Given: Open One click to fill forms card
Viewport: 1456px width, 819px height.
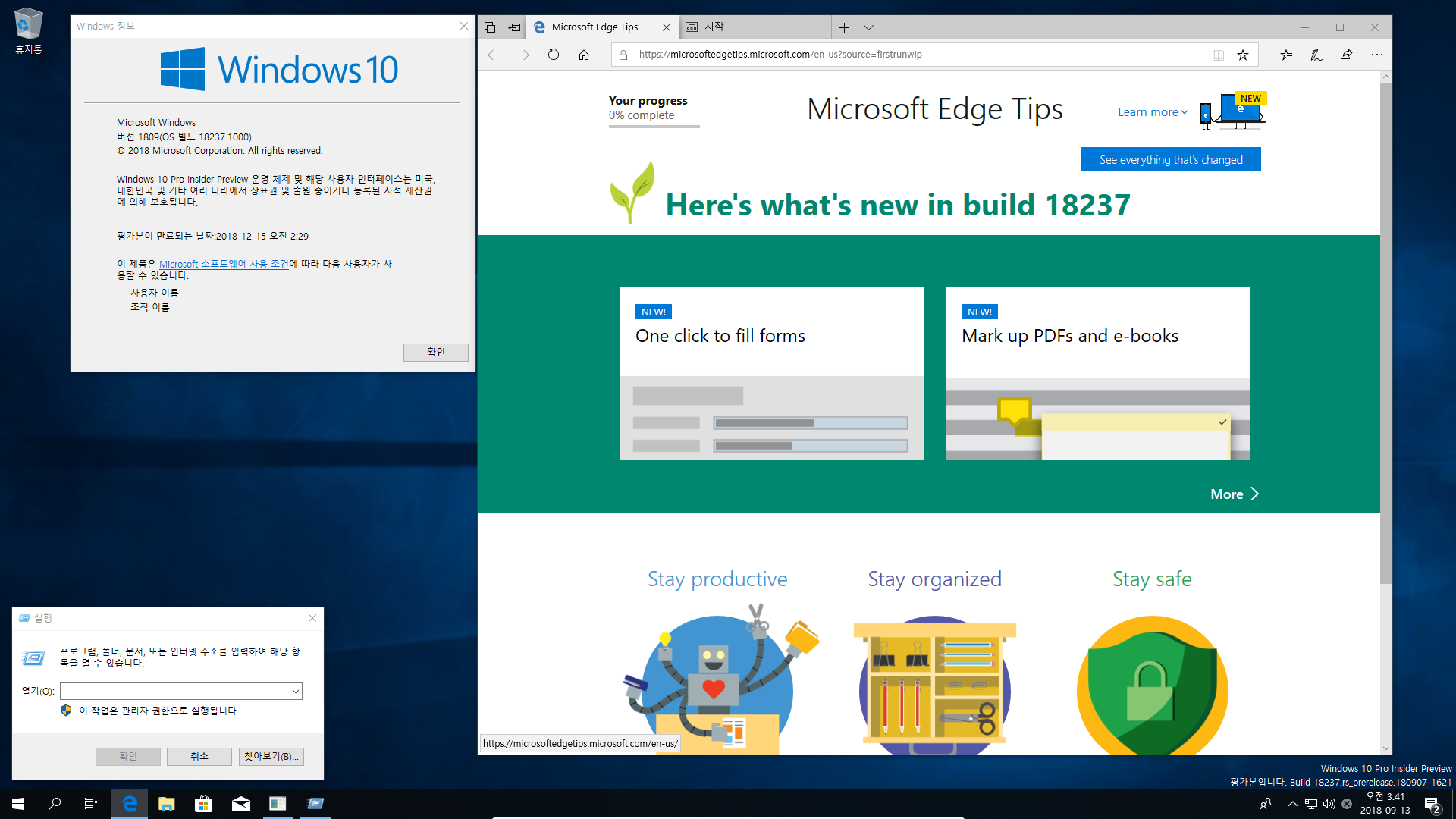Looking at the screenshot, I should 772,374.
